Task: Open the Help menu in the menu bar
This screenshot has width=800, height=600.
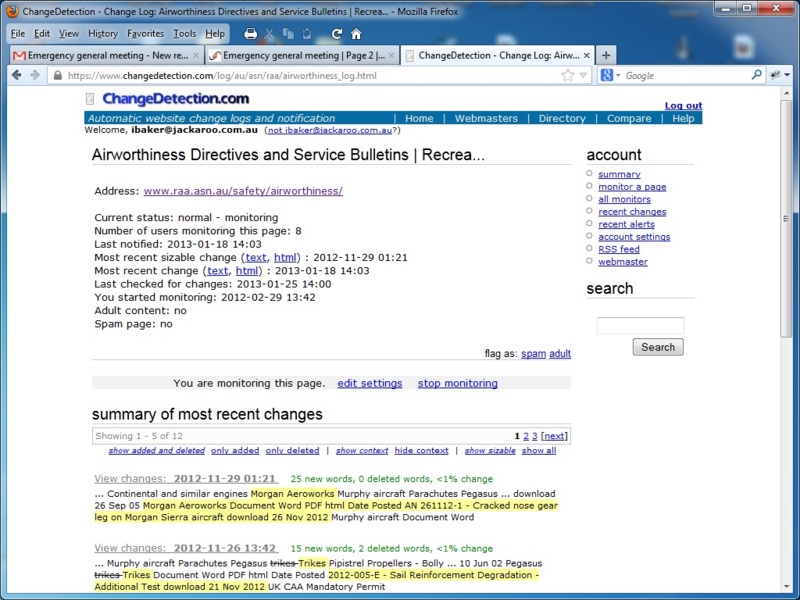Action: click(215, 34)
